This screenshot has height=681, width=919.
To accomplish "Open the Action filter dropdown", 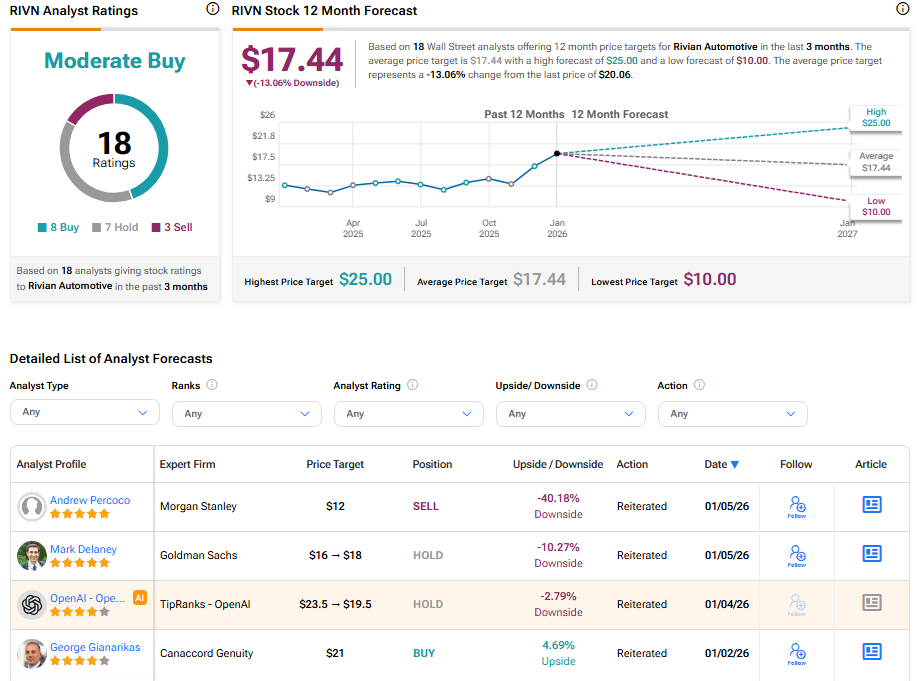I will [x=732, y=414].
